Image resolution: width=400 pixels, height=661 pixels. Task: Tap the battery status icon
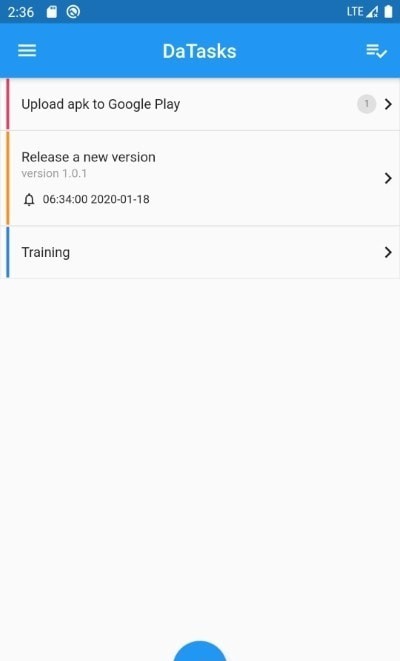pyautogui.click(x=388, y=12)
